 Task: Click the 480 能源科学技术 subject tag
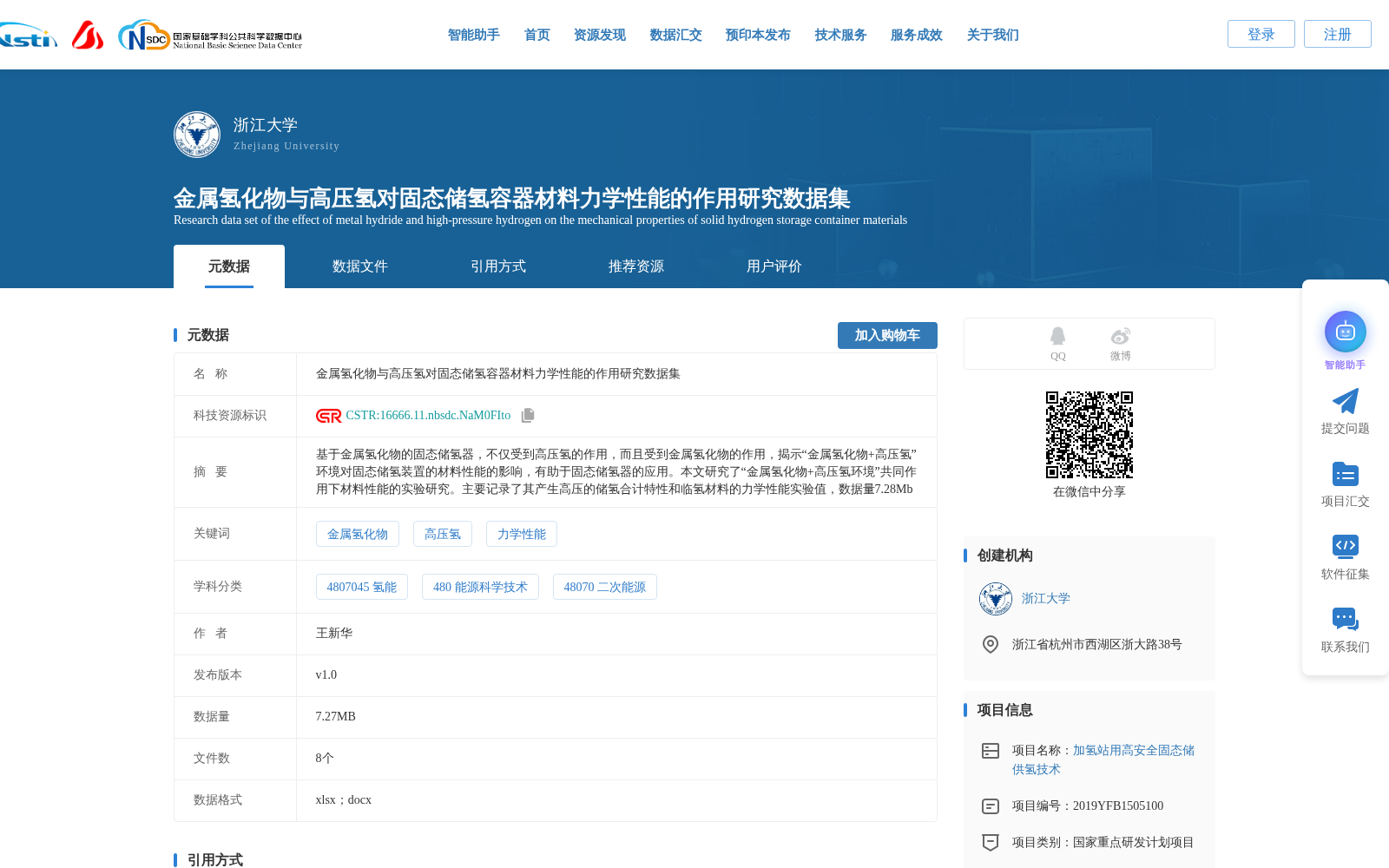[x=480, y=587]
